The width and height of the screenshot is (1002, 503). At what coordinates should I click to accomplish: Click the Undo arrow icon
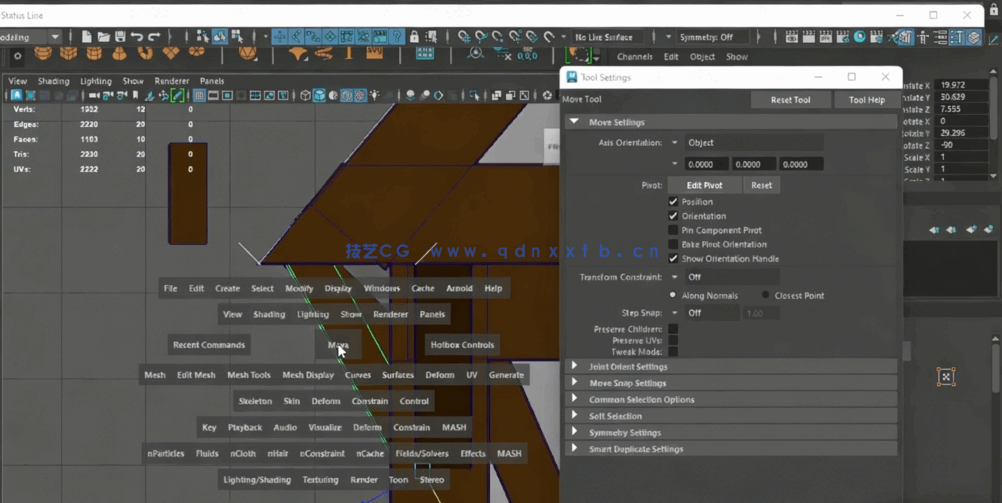pos(137,37)
